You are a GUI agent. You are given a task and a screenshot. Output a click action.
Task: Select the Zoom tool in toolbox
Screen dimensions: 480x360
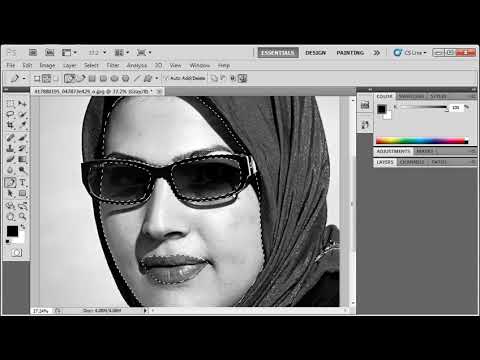click(22, 217)
